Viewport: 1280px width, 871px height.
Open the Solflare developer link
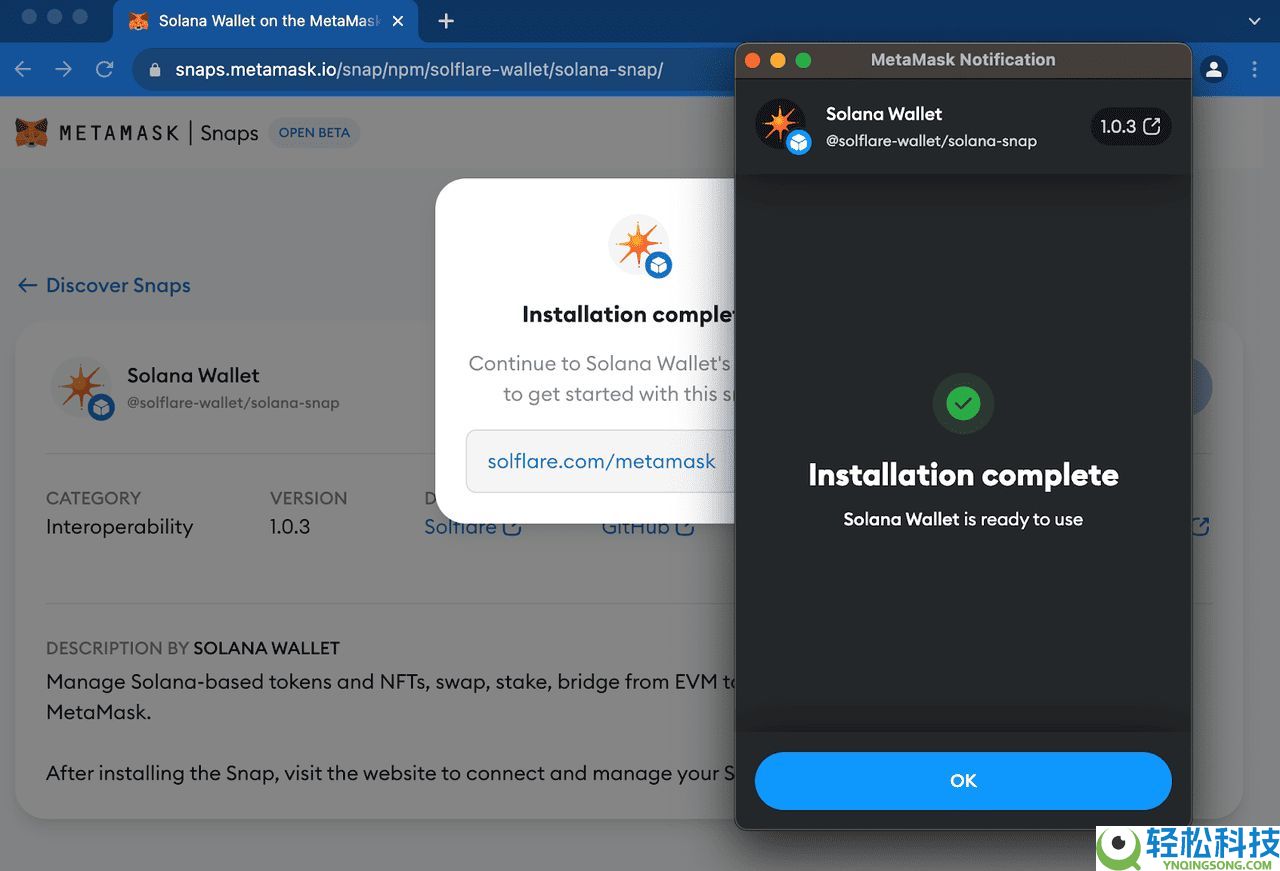(472, 527)
